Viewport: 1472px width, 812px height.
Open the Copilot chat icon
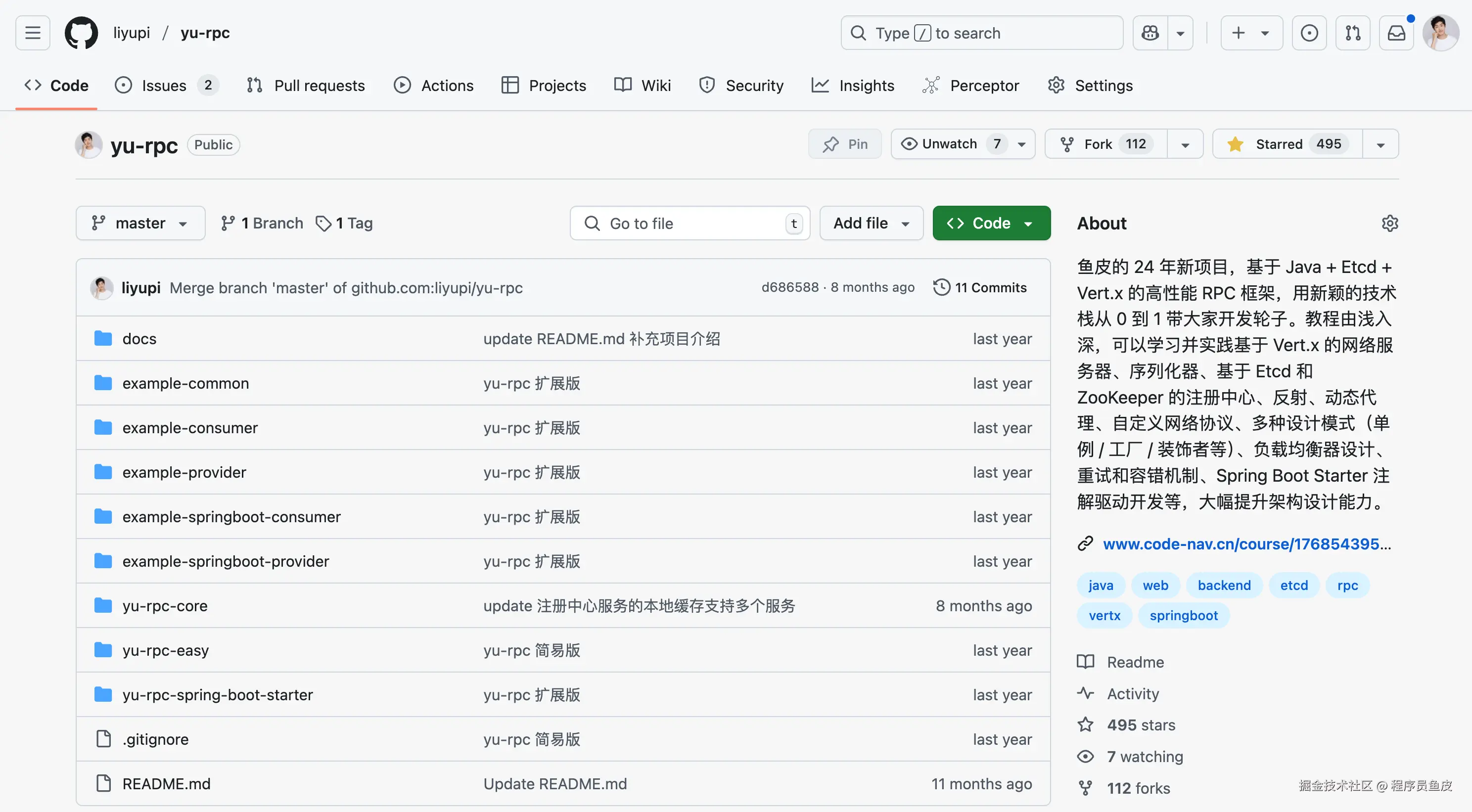click(x=1150, y=33)
